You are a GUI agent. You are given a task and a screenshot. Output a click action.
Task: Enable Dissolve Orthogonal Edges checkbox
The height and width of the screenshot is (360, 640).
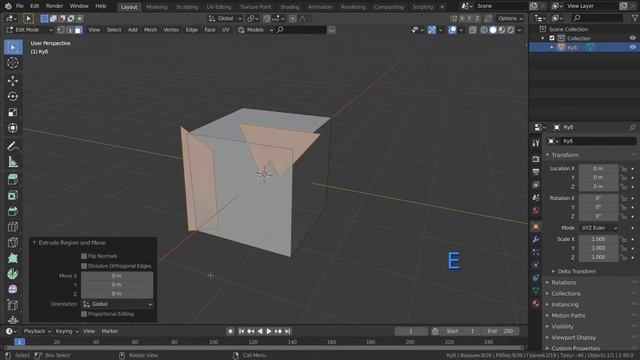84,266
